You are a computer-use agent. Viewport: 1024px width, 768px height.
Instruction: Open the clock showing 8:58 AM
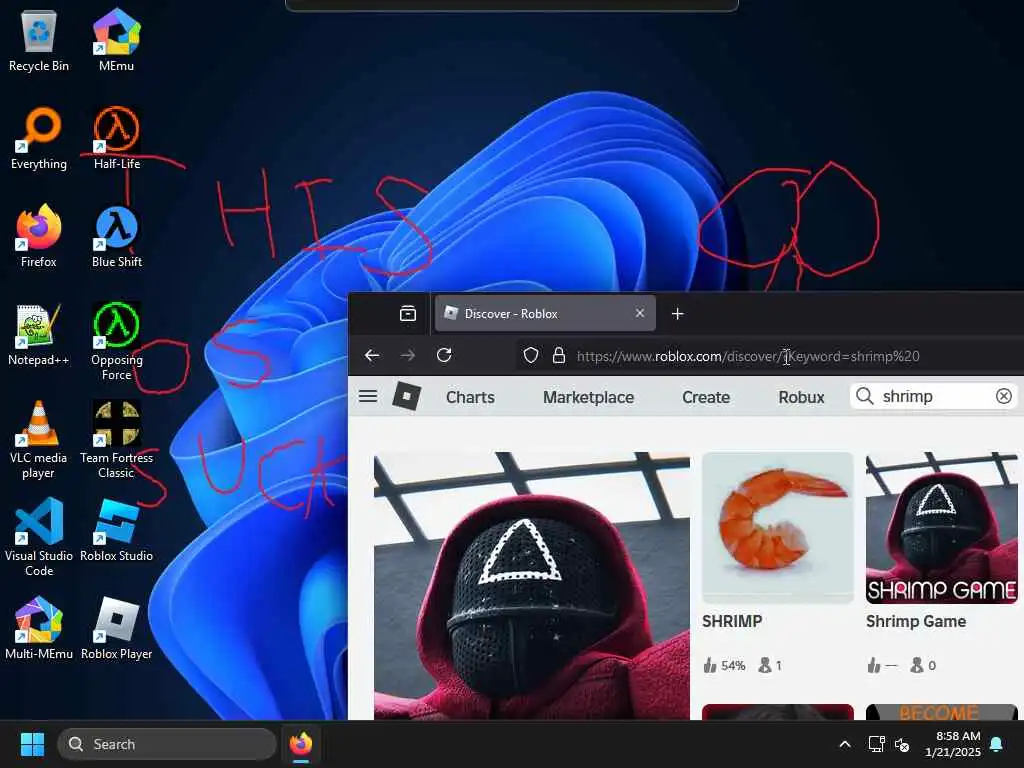pos(952,744)
